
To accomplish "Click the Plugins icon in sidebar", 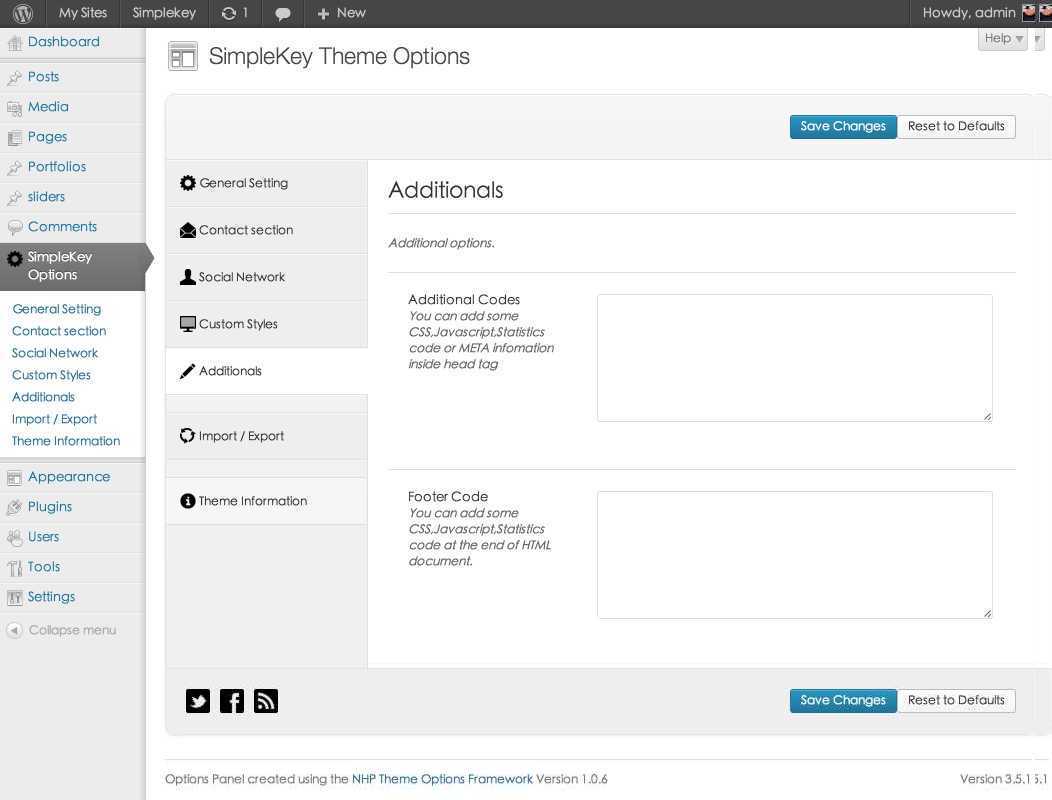I will pyautogui.click(x=14, y=507).
